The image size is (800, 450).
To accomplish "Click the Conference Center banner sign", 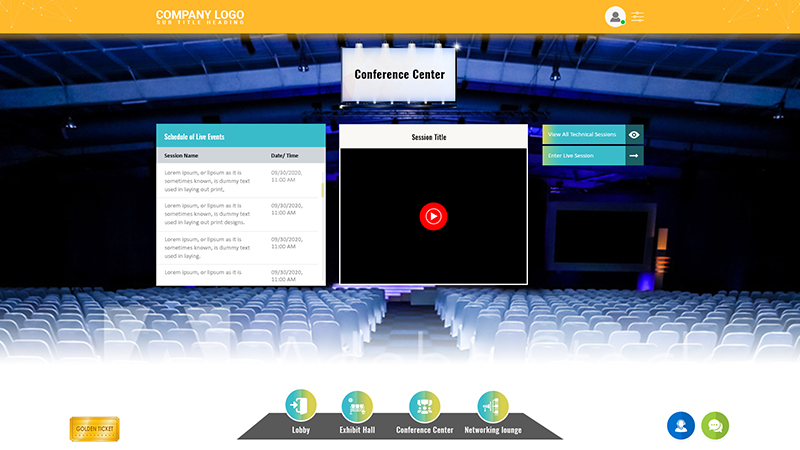I will click(399, 74).
